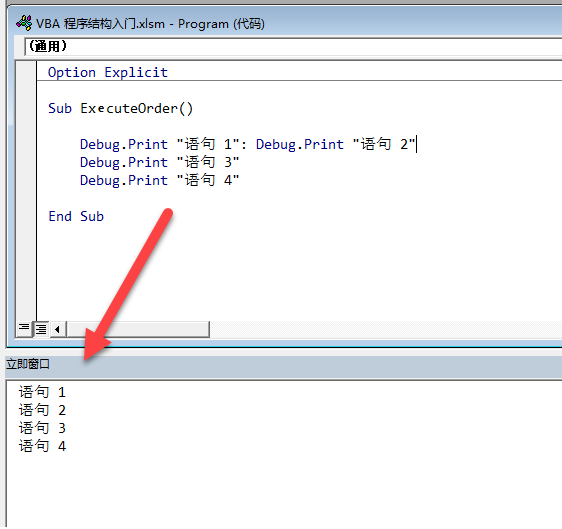Place cursor in Debug.Print "语句 3" line

click(x=159, y=162)
